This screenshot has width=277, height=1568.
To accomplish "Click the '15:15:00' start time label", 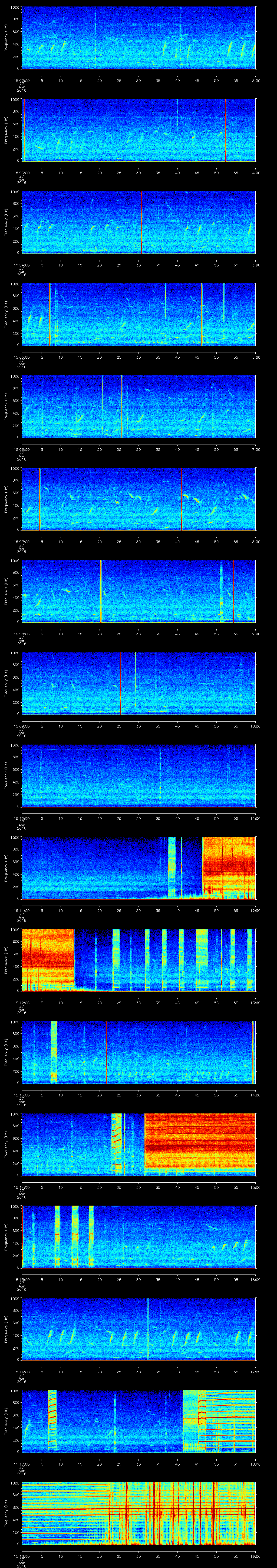I will (21, 1279).
